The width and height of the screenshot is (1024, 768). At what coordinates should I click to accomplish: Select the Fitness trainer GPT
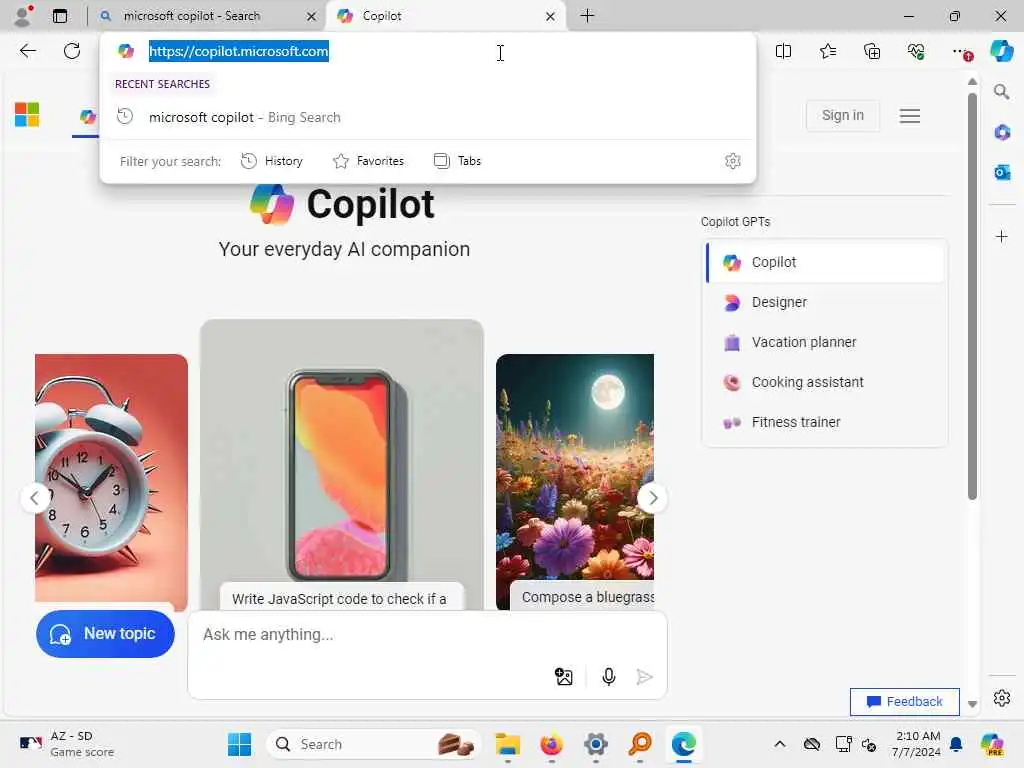[825, 422]
